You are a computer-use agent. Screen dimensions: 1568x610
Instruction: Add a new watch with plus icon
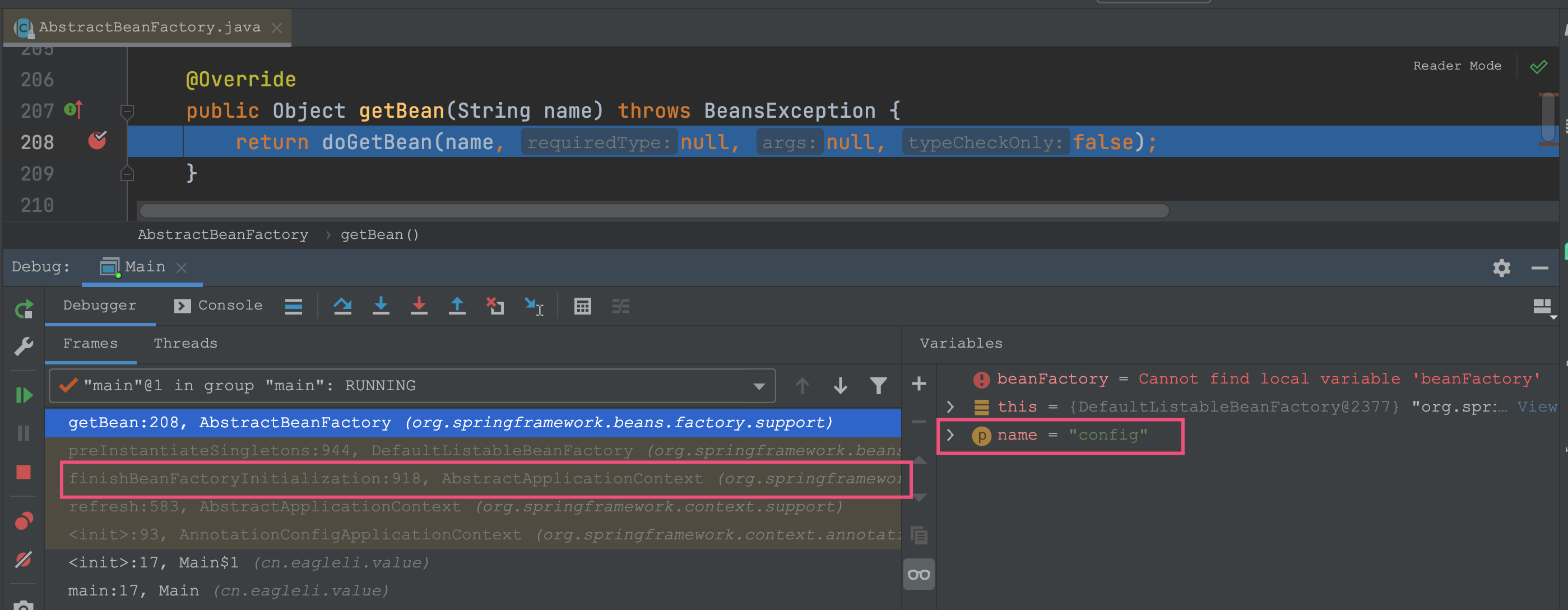919,383
